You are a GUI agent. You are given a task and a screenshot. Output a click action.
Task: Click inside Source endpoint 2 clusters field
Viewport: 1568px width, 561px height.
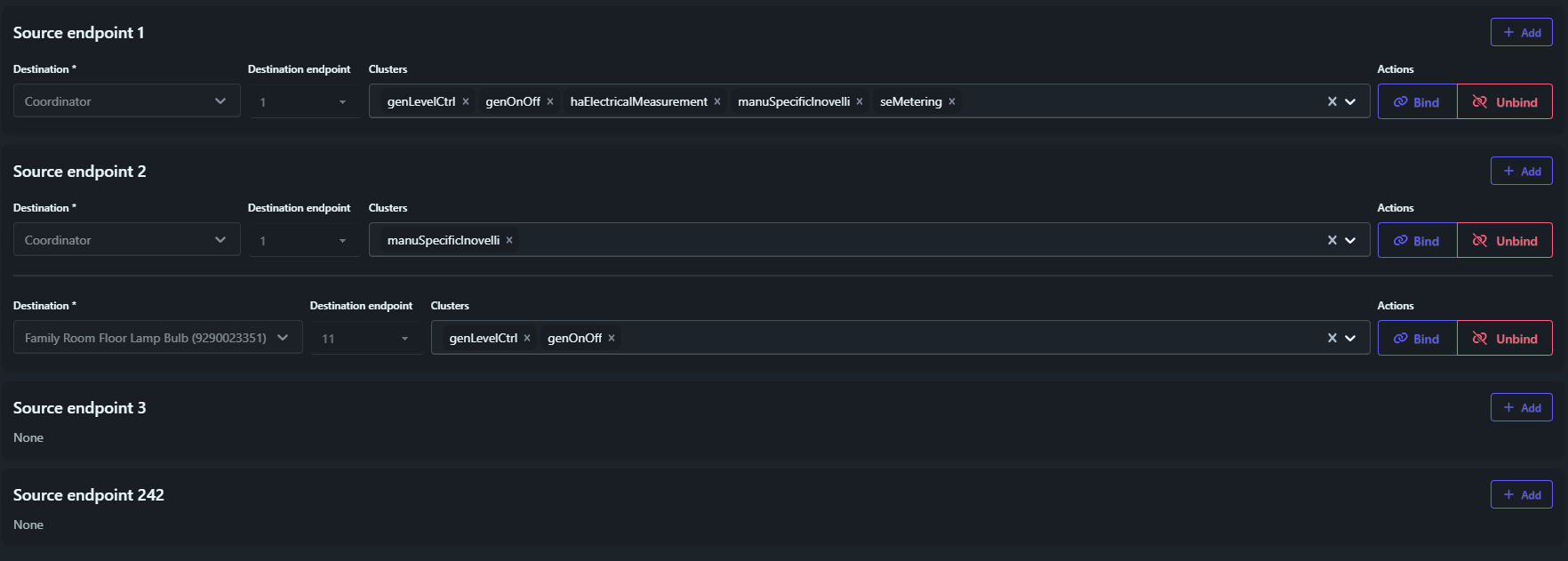(x=889, y=240)
